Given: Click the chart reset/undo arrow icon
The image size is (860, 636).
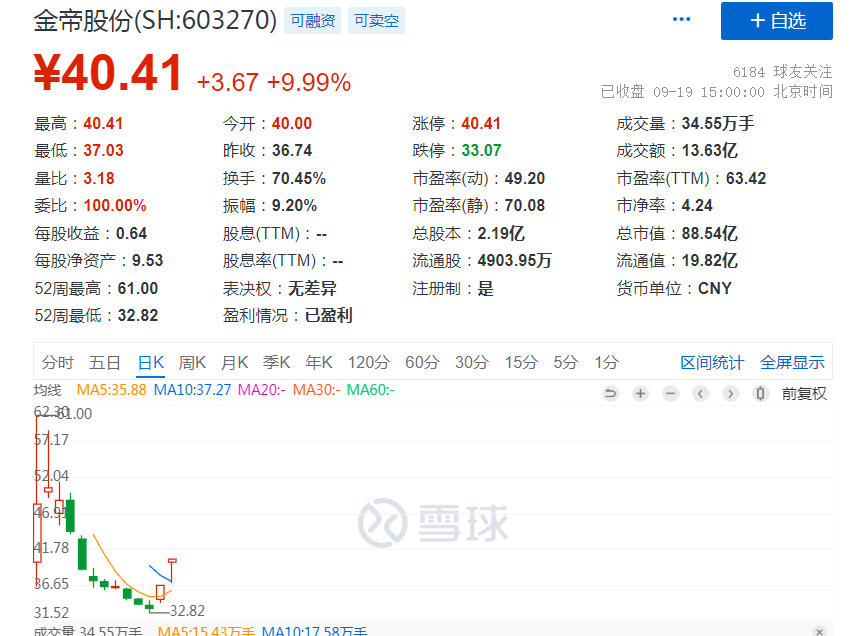Looking at the screenshot, I should click(x=610, y=394).
